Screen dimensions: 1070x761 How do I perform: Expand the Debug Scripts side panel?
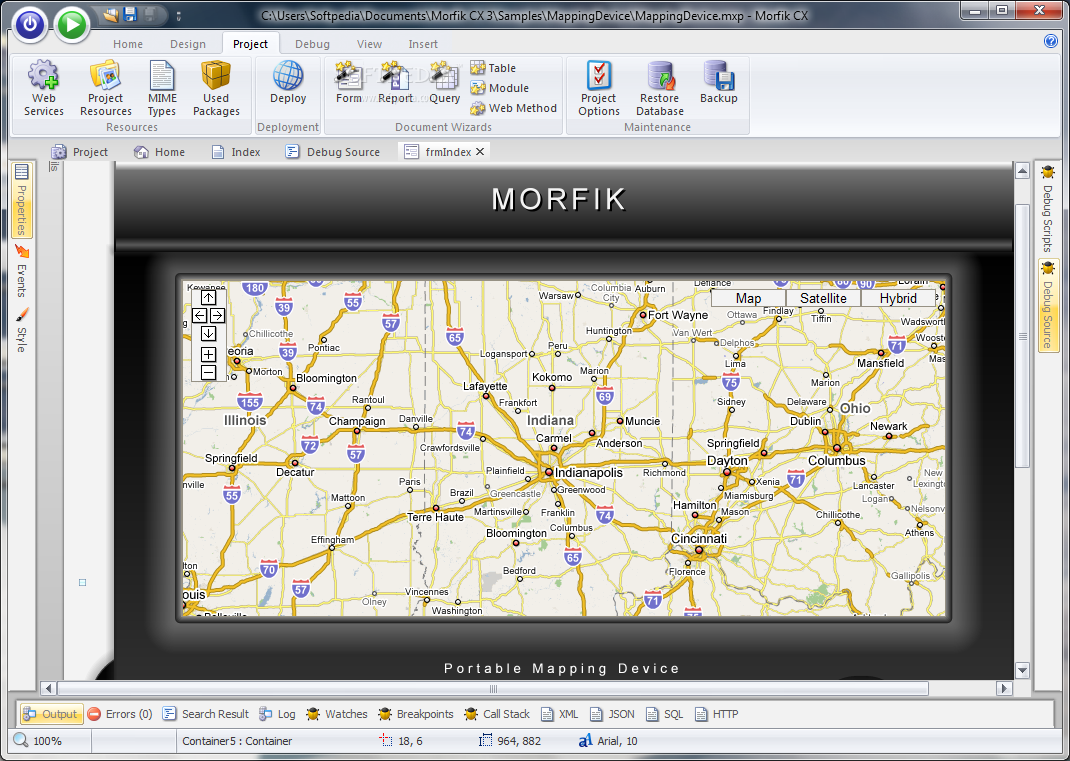(1047, 208)
